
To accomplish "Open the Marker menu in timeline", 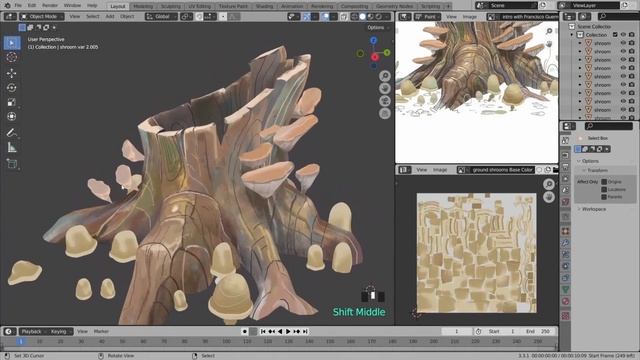I will [x=101, y=331].
